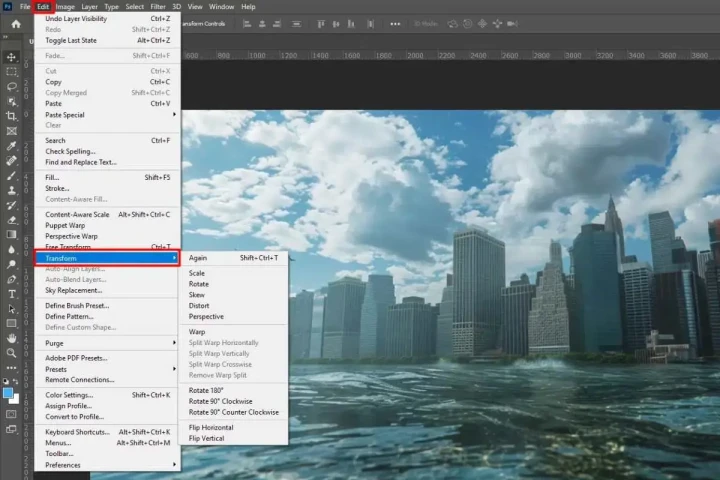720x480 pixels.
Task: Select the Lasso tool
Action: click(11, 86)
